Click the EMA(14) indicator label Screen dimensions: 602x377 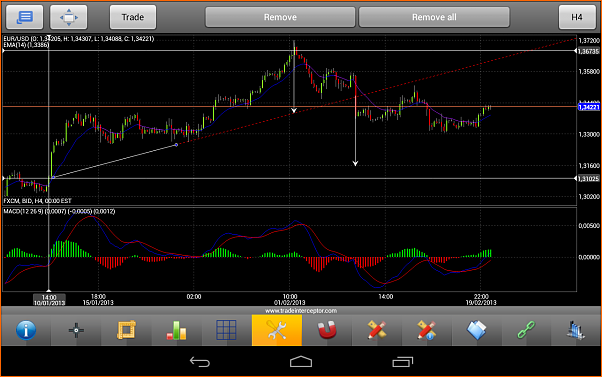[x=26, y=45]
